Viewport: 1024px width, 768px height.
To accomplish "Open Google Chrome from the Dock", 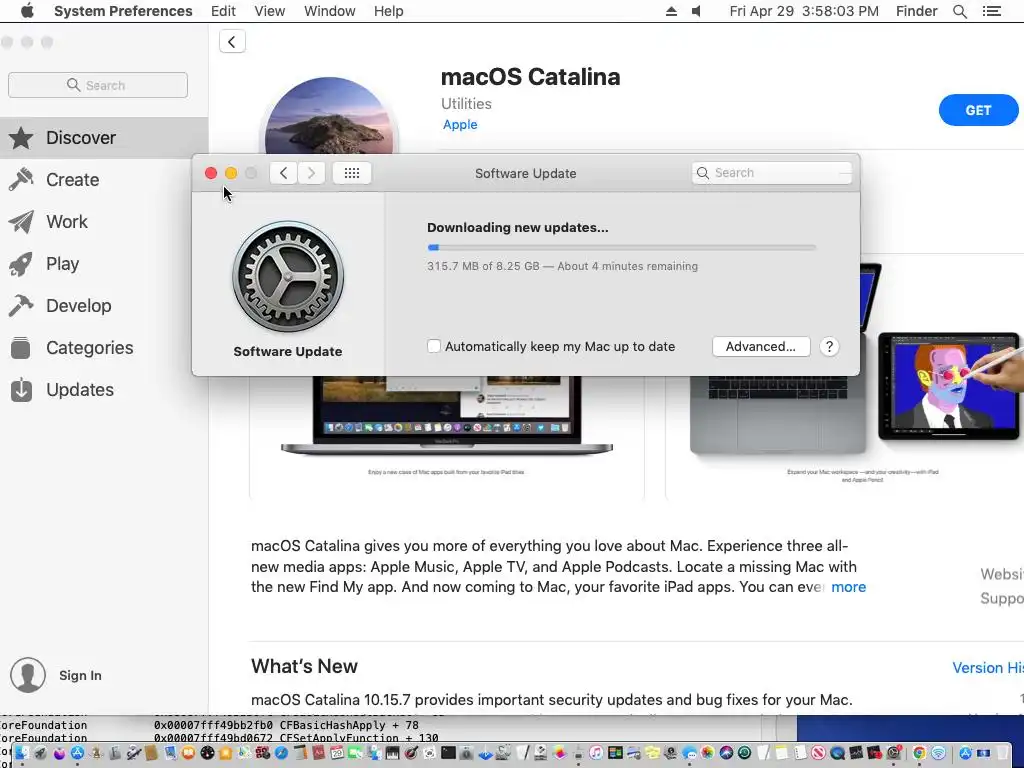I will [919, 753].
